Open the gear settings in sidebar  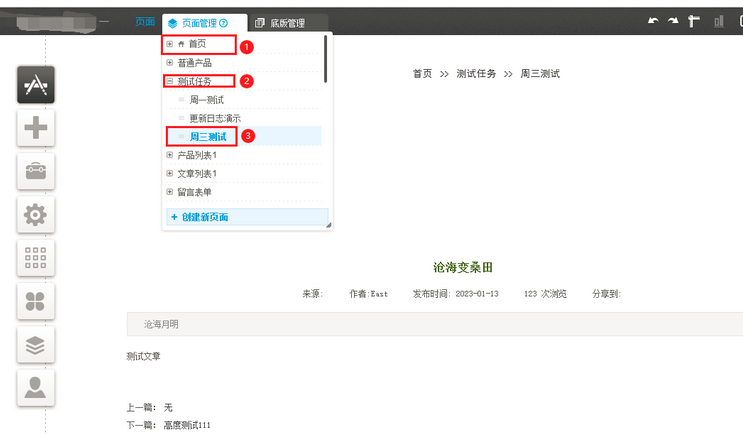(x=36, y=215)
